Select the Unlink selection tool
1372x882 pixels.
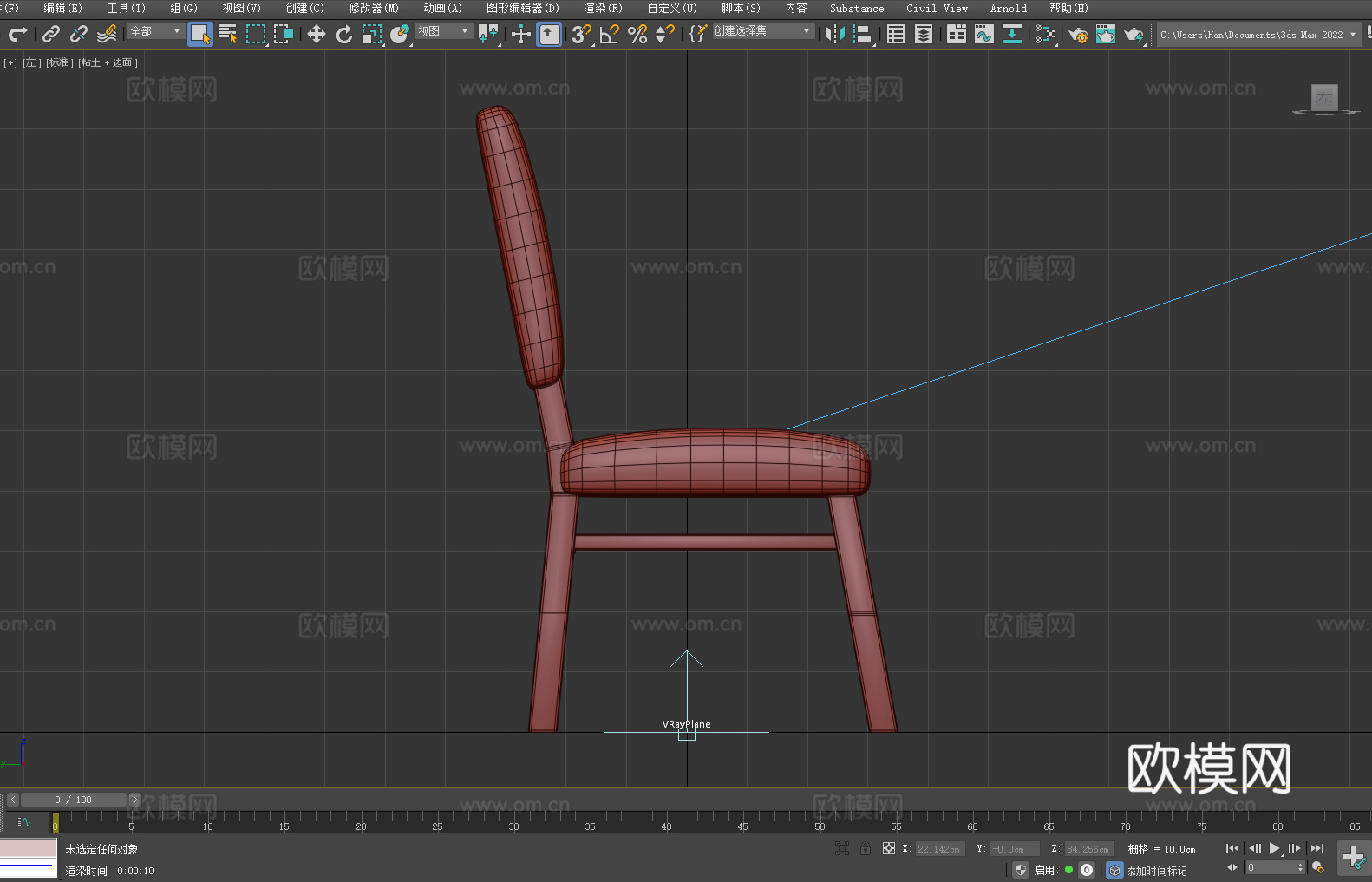pyautogui.click(x=79, y=34)
